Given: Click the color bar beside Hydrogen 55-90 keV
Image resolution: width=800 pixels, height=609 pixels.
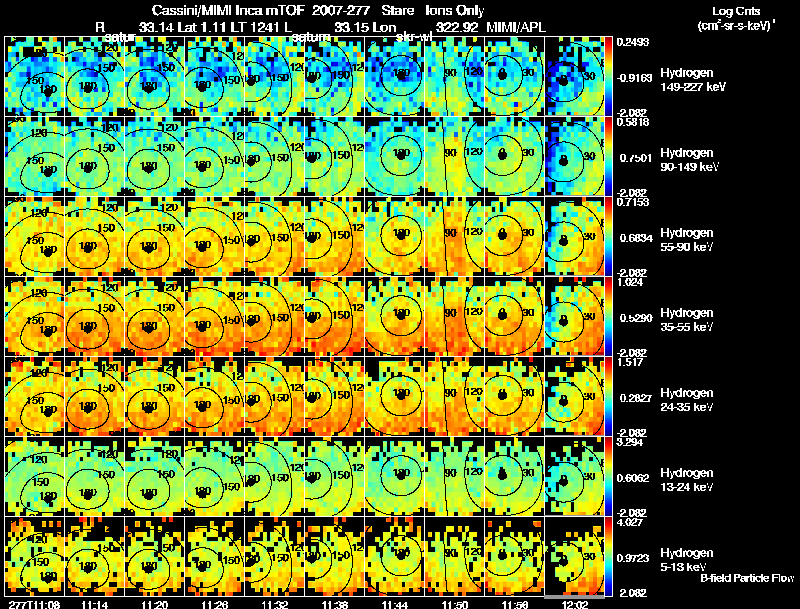Looking at the screenshot, I should tap(608, 237).
